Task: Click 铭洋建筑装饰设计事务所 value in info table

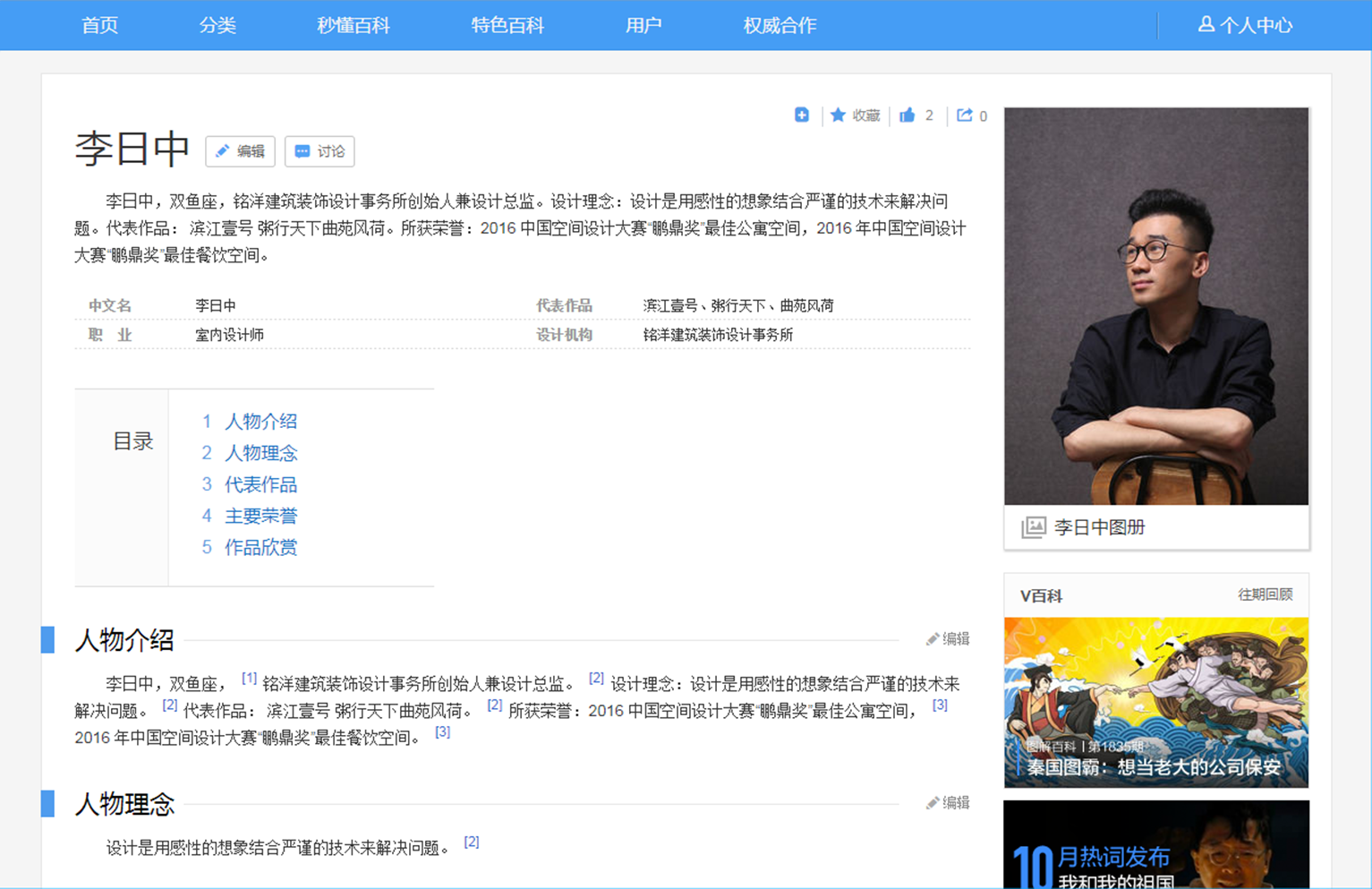Action: [718, 335]
